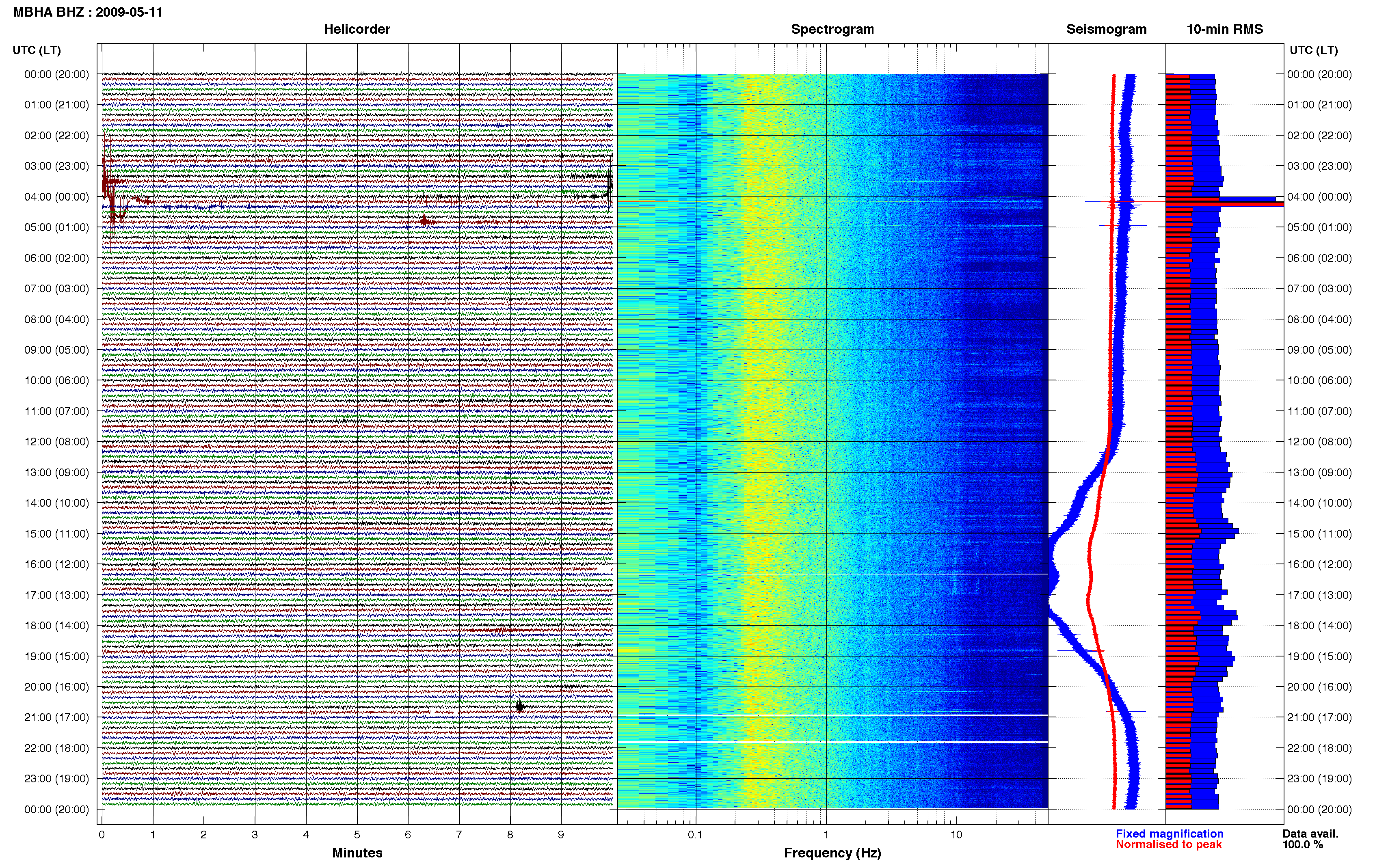Select the Helicorder panel heading
Image resolution: width=1388 pixels, height=868 pixels.
coord(357,29)
